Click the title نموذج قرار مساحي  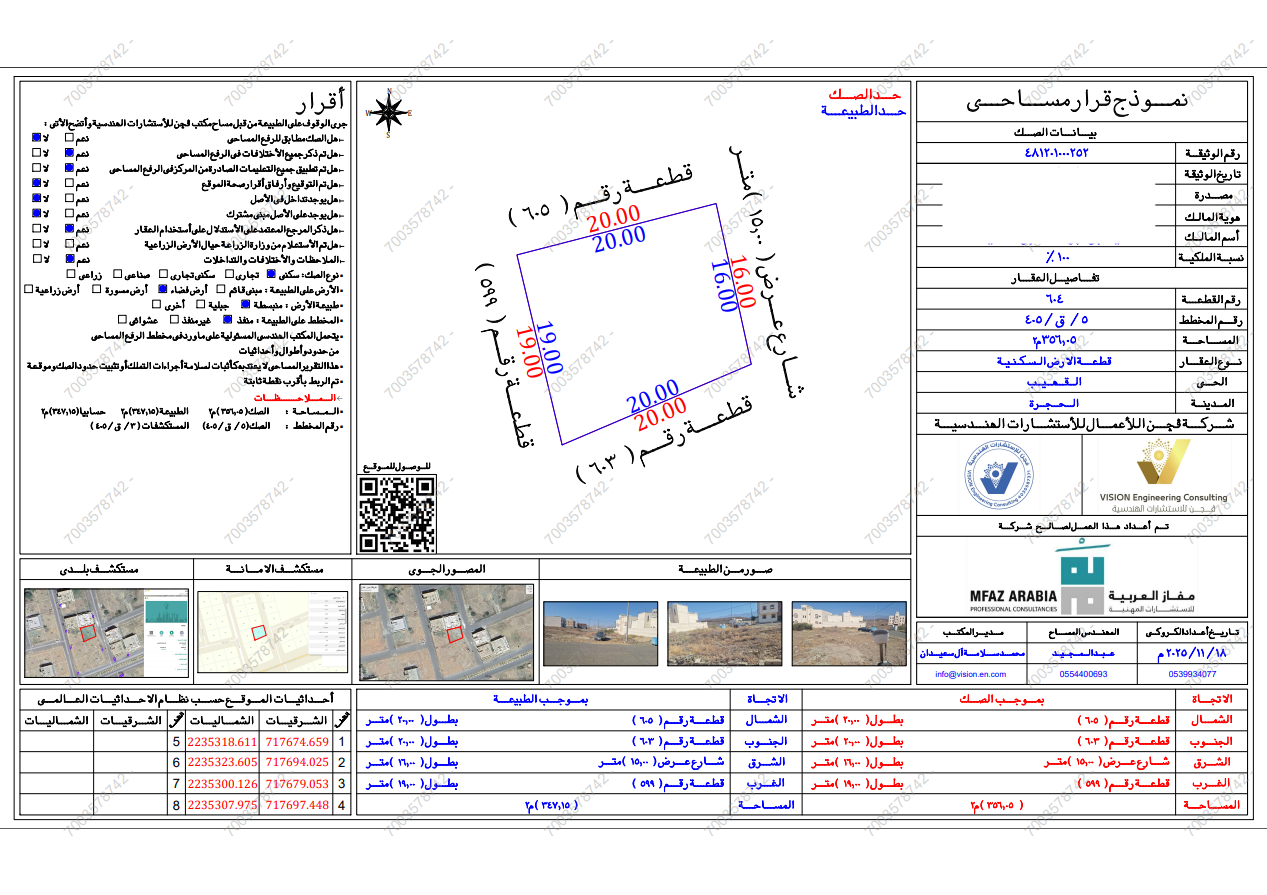(1078, 102)
